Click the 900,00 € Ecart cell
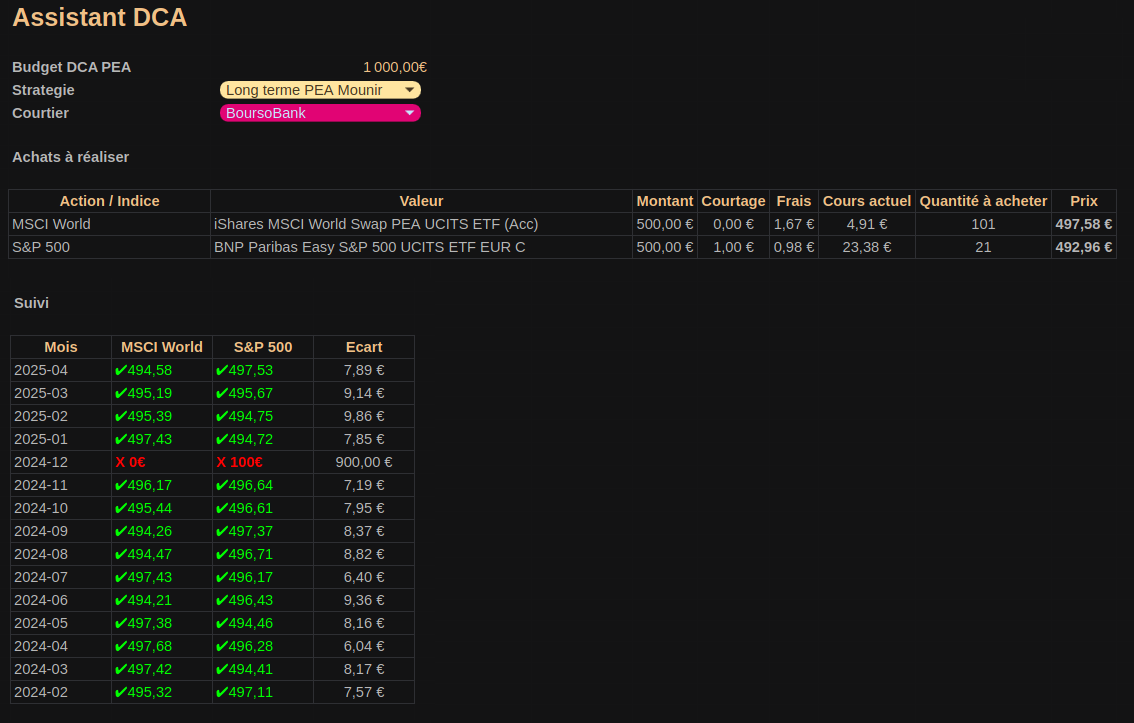This screenshot has height=723, width=1134. tap(364, 462)
